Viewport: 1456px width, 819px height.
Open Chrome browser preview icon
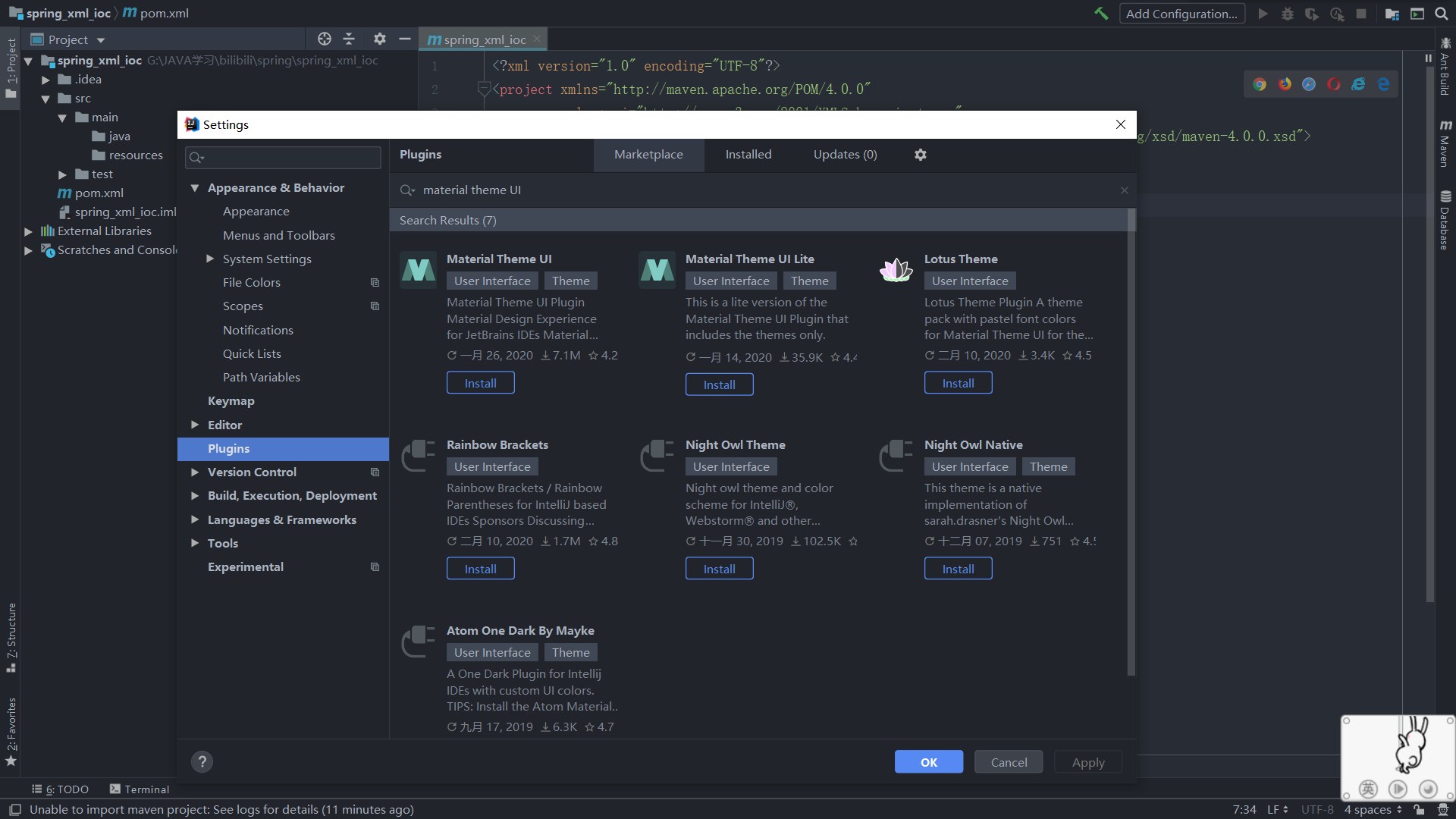(1260, 84)
